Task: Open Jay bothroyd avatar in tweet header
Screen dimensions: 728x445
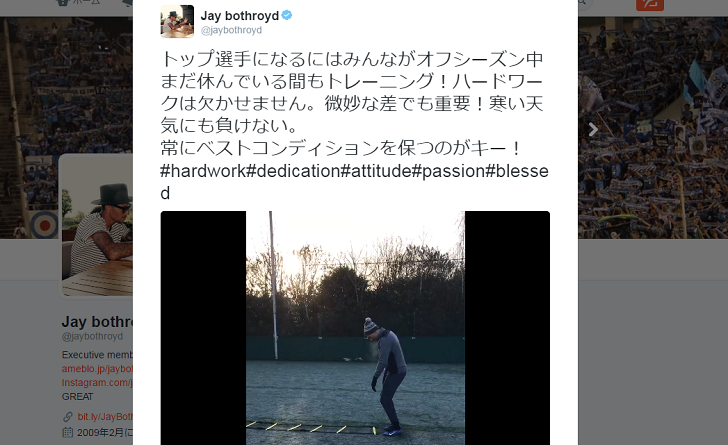Action: pos(177,21)
